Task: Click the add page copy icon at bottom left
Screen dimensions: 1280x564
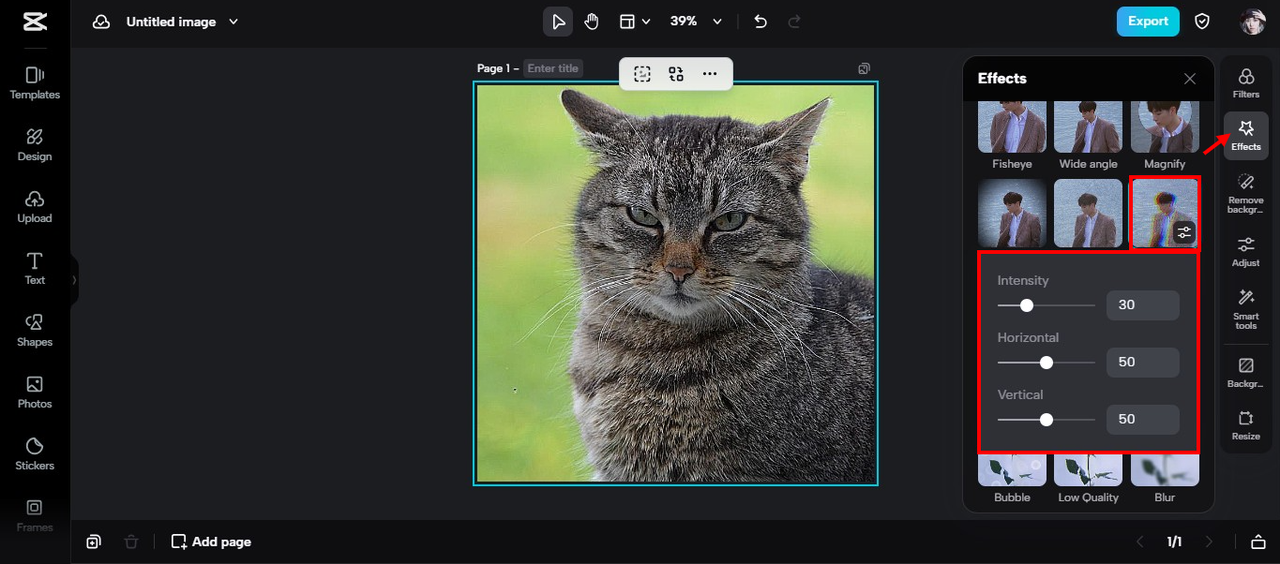Action: coord(93,542)
